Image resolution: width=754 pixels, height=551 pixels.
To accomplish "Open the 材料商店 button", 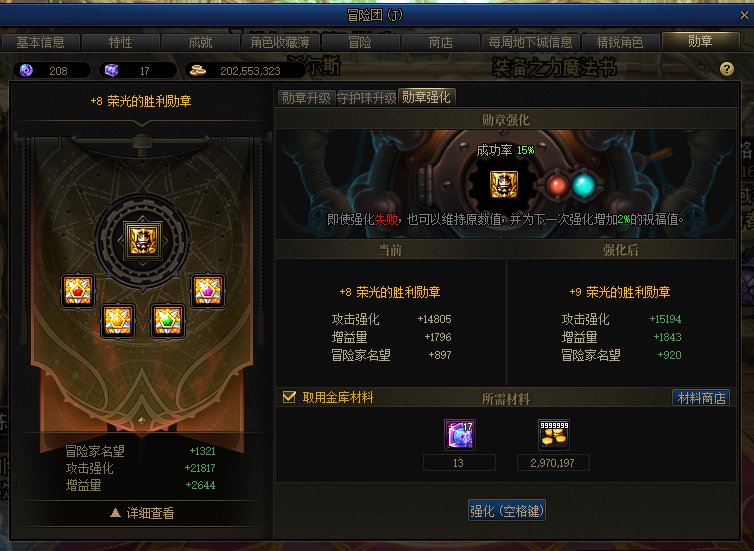I will [x=701, y=398].
